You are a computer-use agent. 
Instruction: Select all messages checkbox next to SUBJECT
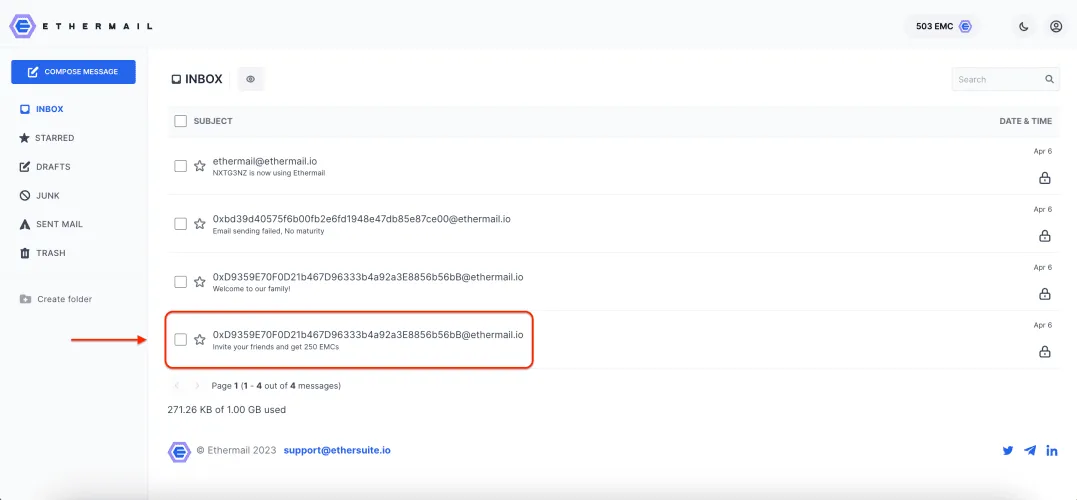tap(181, 121)
